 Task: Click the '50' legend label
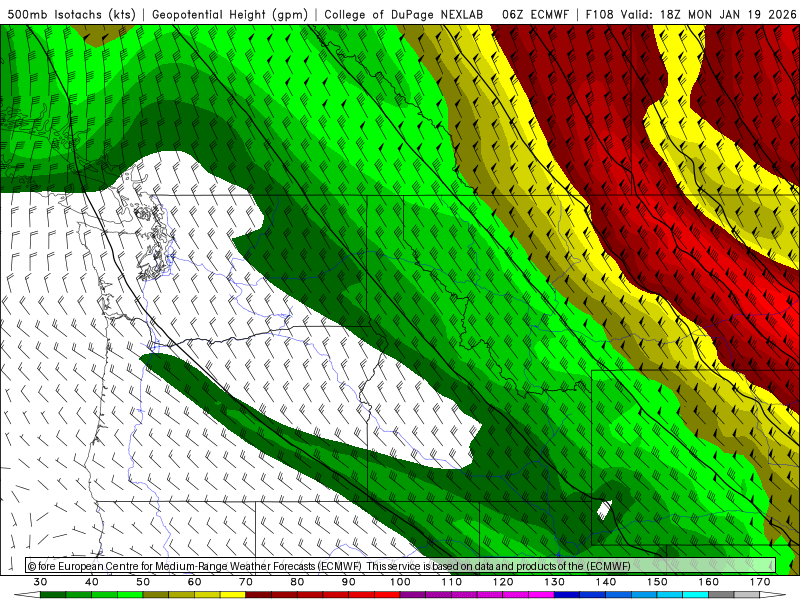[143, 582]
